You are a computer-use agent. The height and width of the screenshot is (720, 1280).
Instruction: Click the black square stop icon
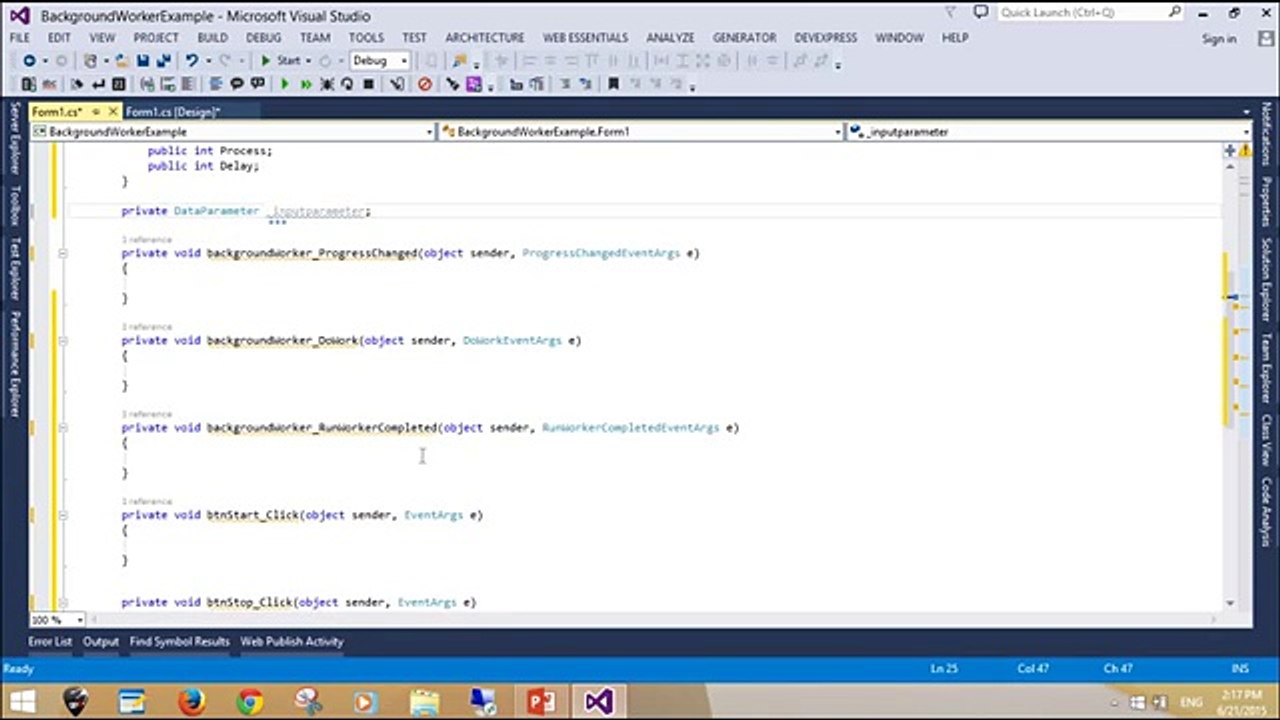368,84
